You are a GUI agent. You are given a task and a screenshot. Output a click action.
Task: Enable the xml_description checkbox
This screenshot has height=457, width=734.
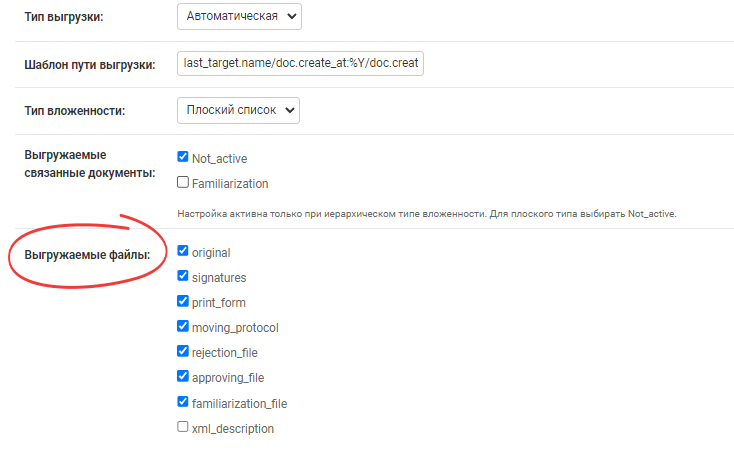[183, 427]
